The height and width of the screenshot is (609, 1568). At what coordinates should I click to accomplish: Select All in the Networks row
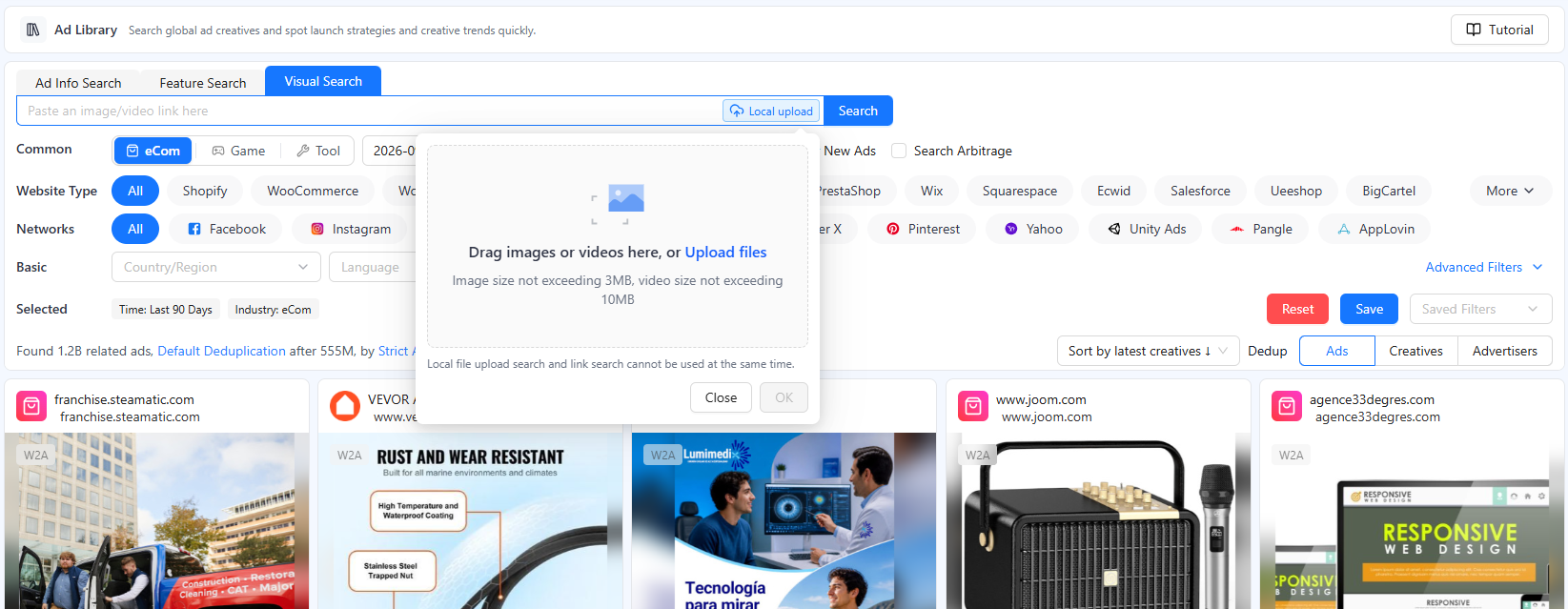tap(135, 229)
